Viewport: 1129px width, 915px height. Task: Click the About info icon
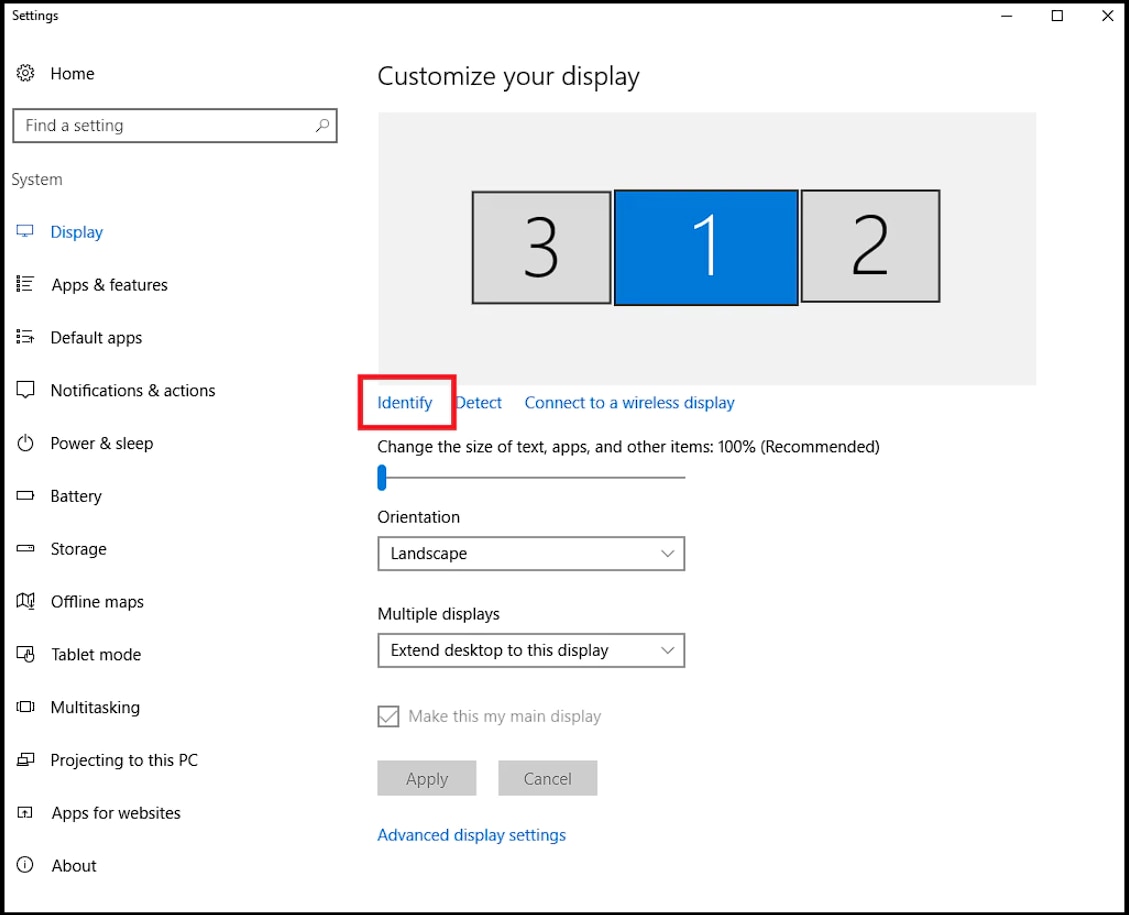[25, 865]
